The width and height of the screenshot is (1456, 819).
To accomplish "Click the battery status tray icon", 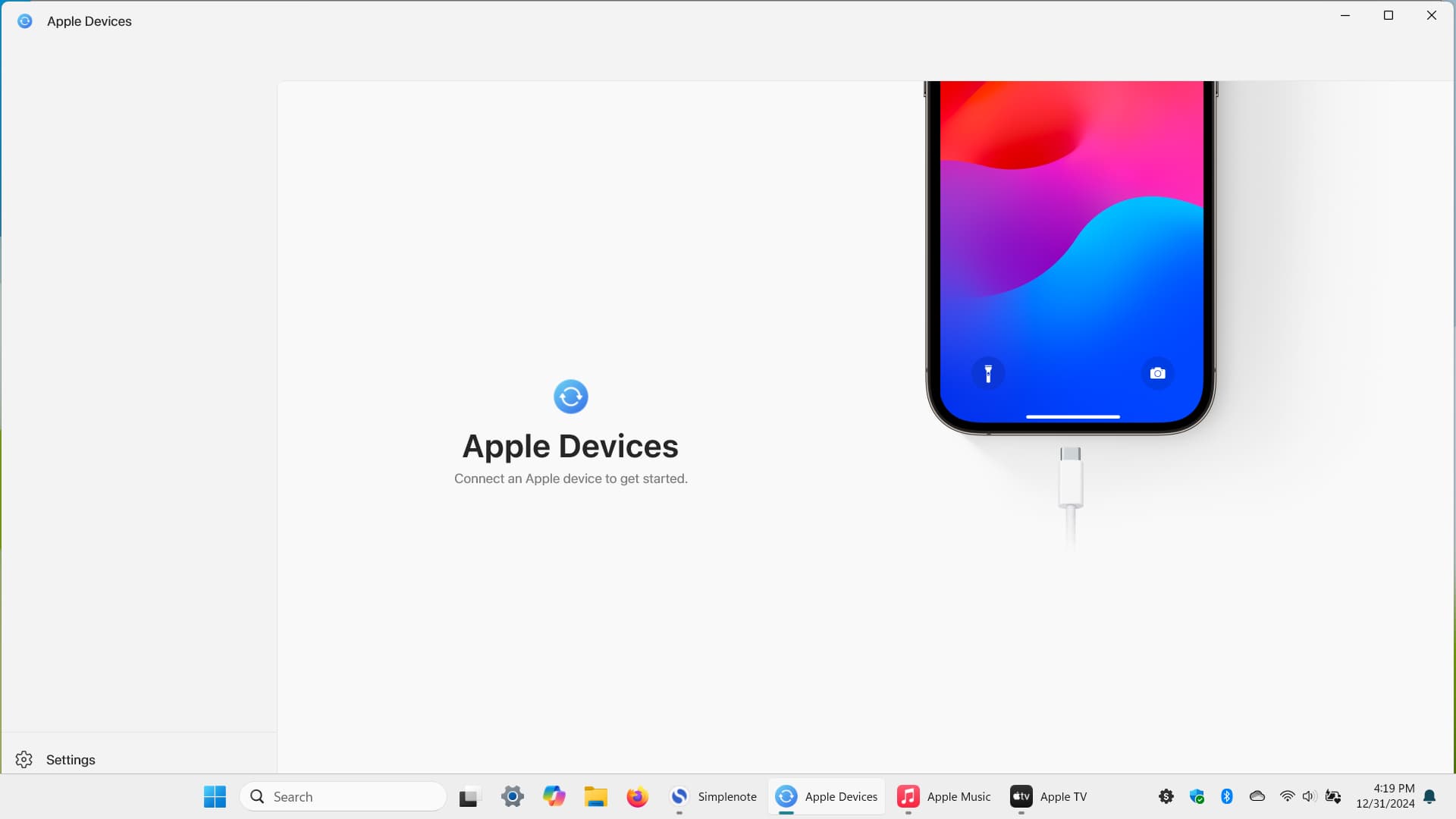I will 1333,796.
